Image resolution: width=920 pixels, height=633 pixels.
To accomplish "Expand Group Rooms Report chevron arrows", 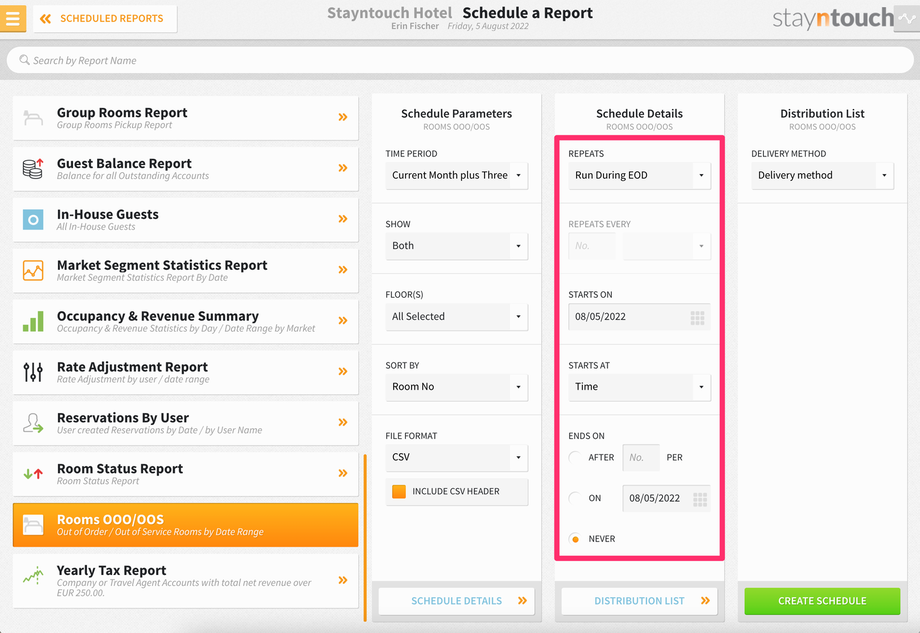I will click(343, 117).
